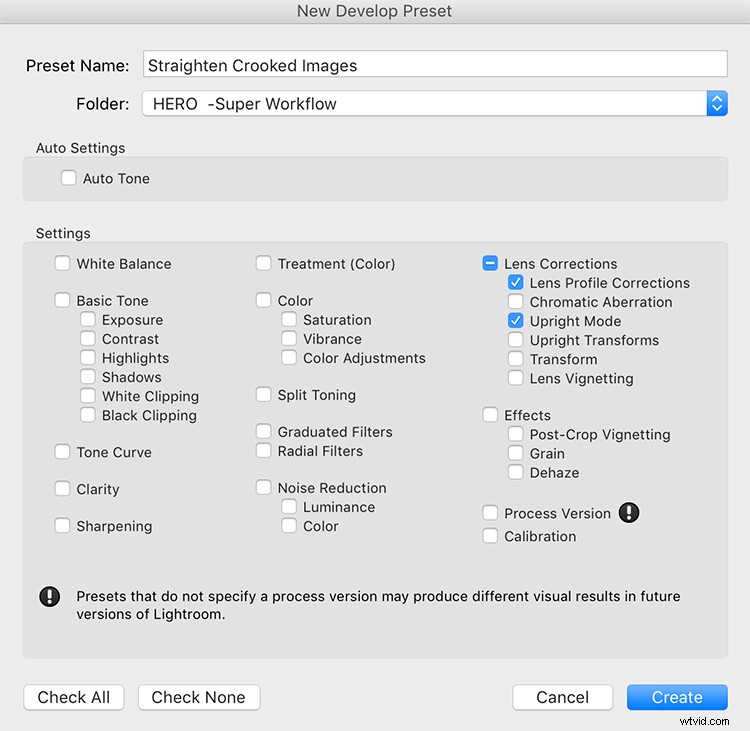Check the White Balance option
The height and width of the screenshot is (731, 750).
click(x=62, y=263)
